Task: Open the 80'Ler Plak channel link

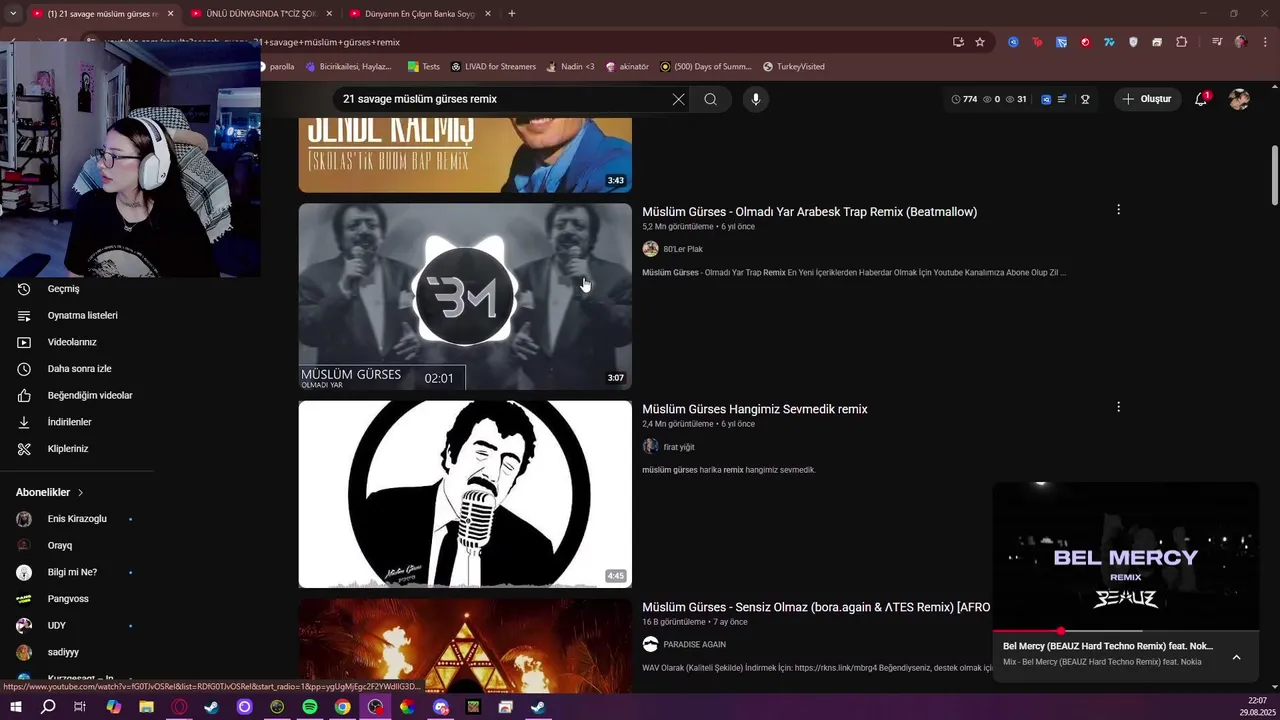Action: (x=683, y=249)
